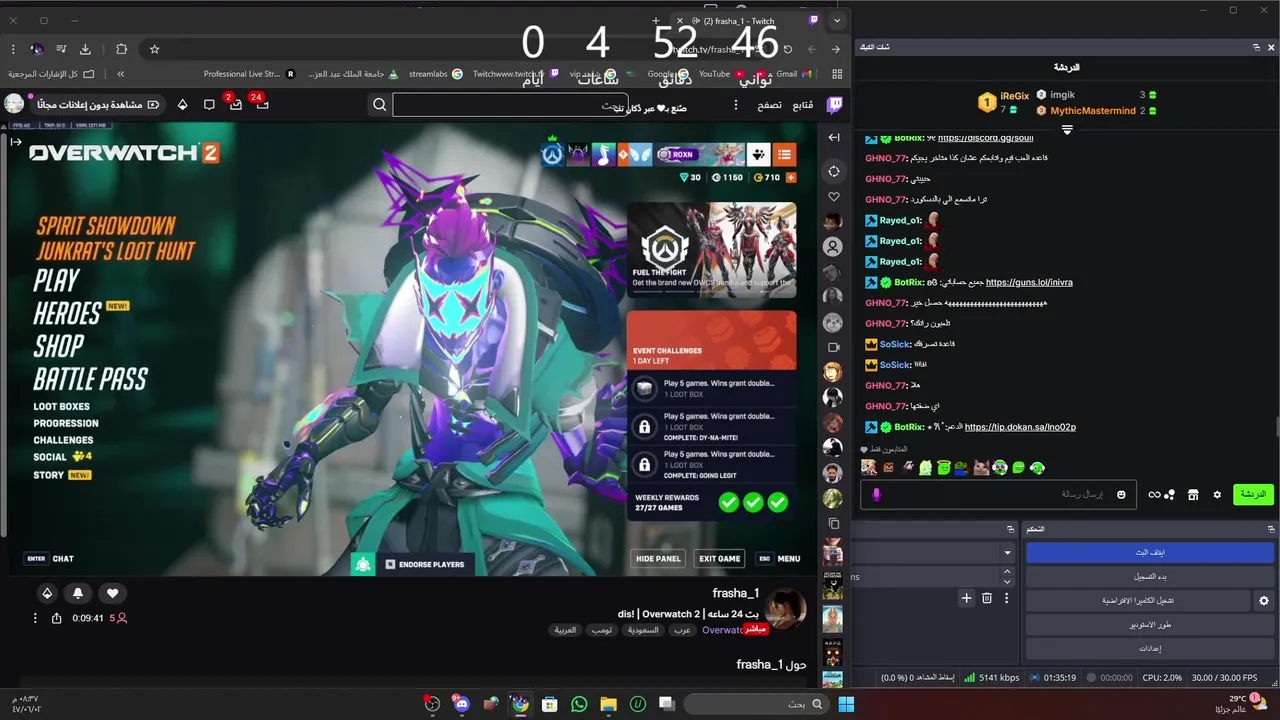
Task: Click the green Chat send button
Action: [1253, 494]
